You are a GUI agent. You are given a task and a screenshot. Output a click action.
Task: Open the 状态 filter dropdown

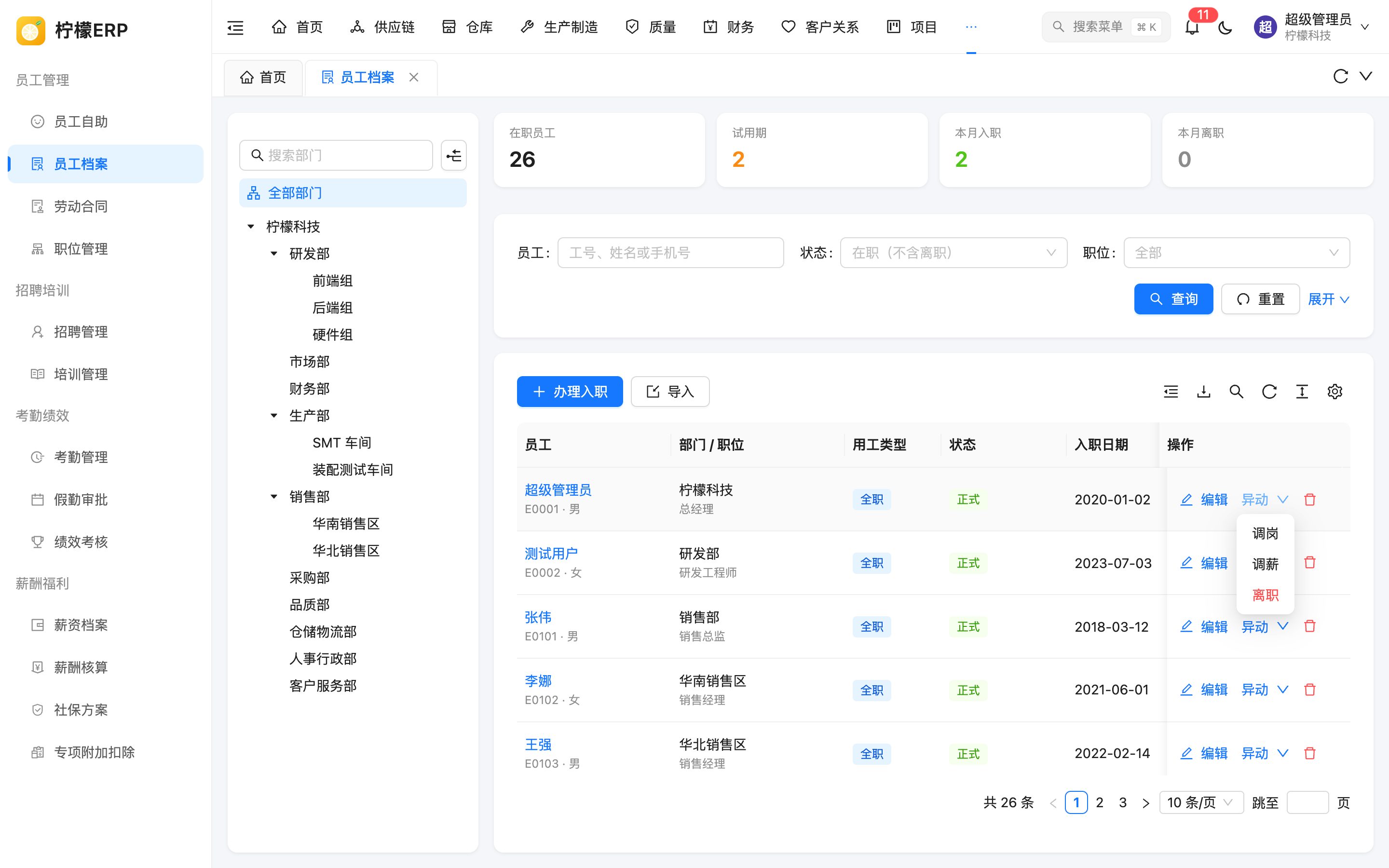pyautogui.click(x=953, y=253)
